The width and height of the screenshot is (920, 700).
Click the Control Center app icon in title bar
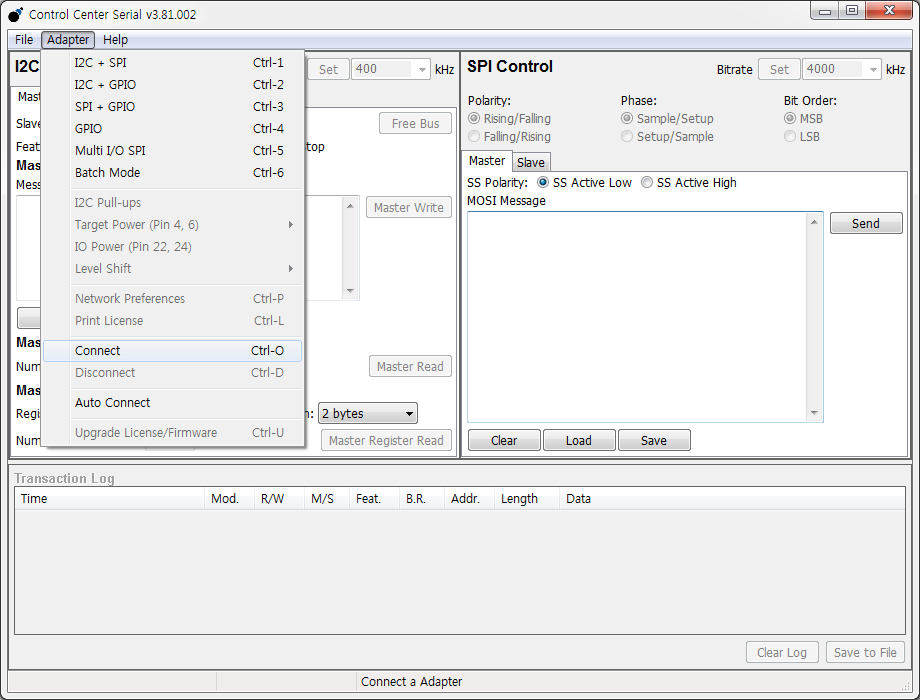(16, 14)
